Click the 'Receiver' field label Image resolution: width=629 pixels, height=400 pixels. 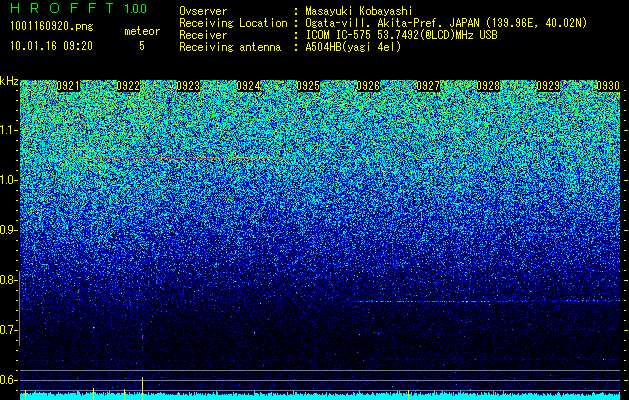point(203,35)
